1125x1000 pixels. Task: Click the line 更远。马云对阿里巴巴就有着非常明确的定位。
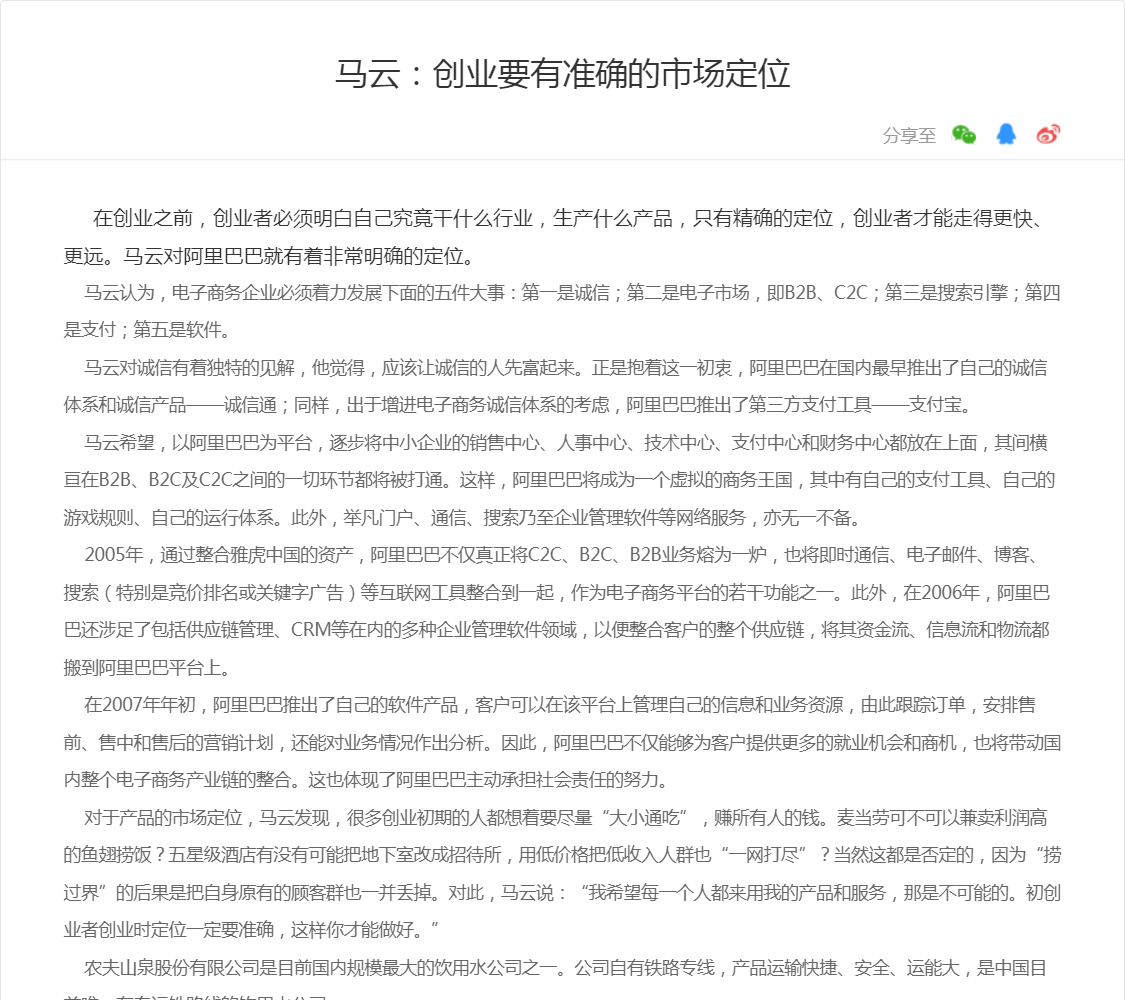268,256
